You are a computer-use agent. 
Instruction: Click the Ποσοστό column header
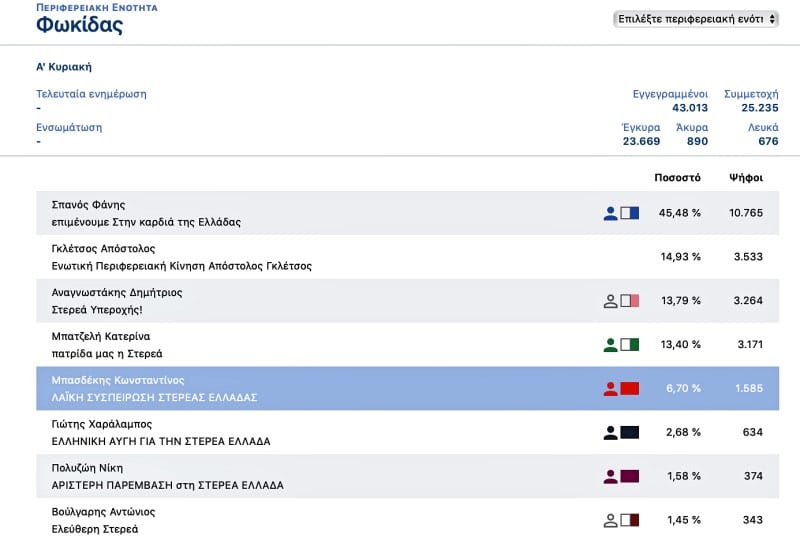point(677,178)
